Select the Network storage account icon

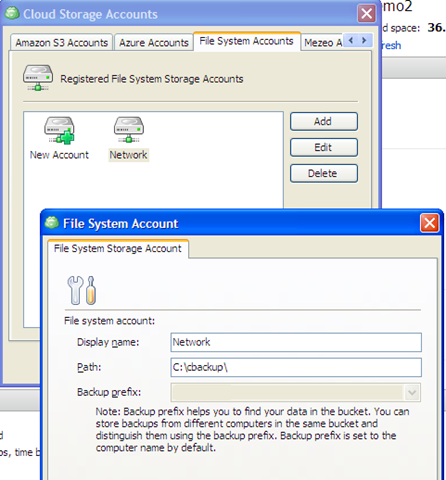click(x=129, y=130)
